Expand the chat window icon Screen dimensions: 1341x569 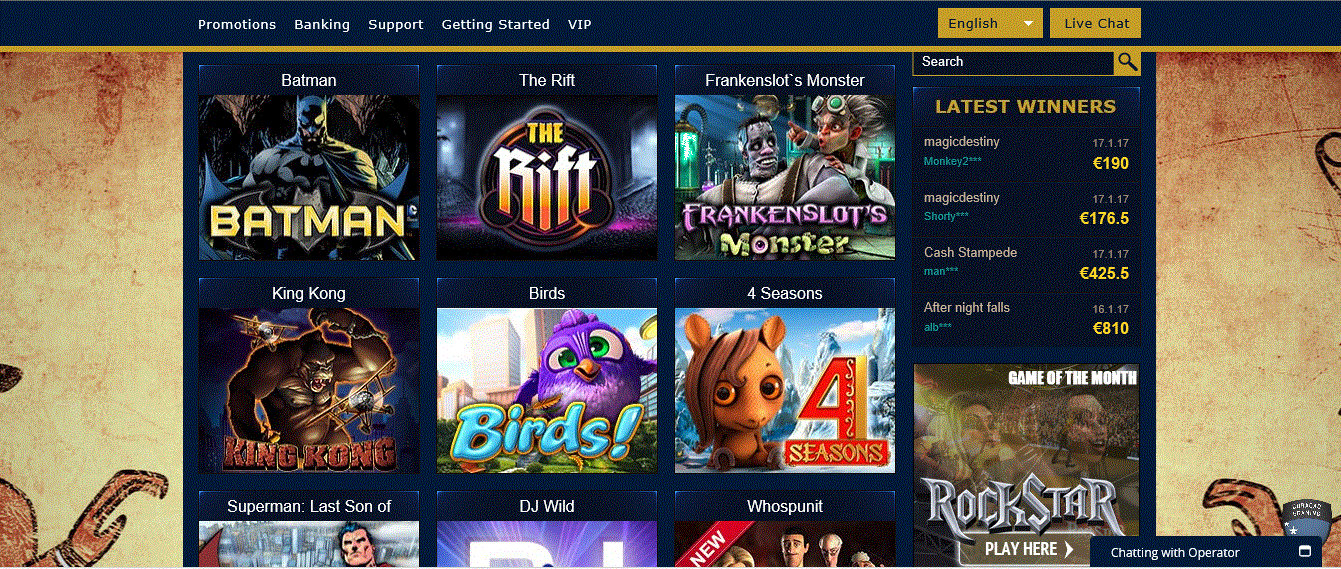[1304, 552]
